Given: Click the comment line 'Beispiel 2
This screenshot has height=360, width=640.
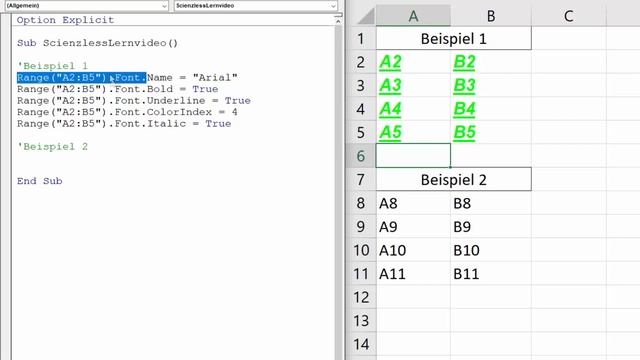Looking at the screenshot, I should 52,147.
